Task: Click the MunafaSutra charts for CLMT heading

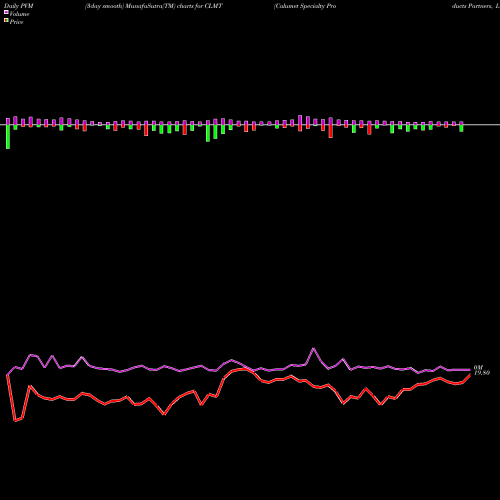Action: coord(154,6)
